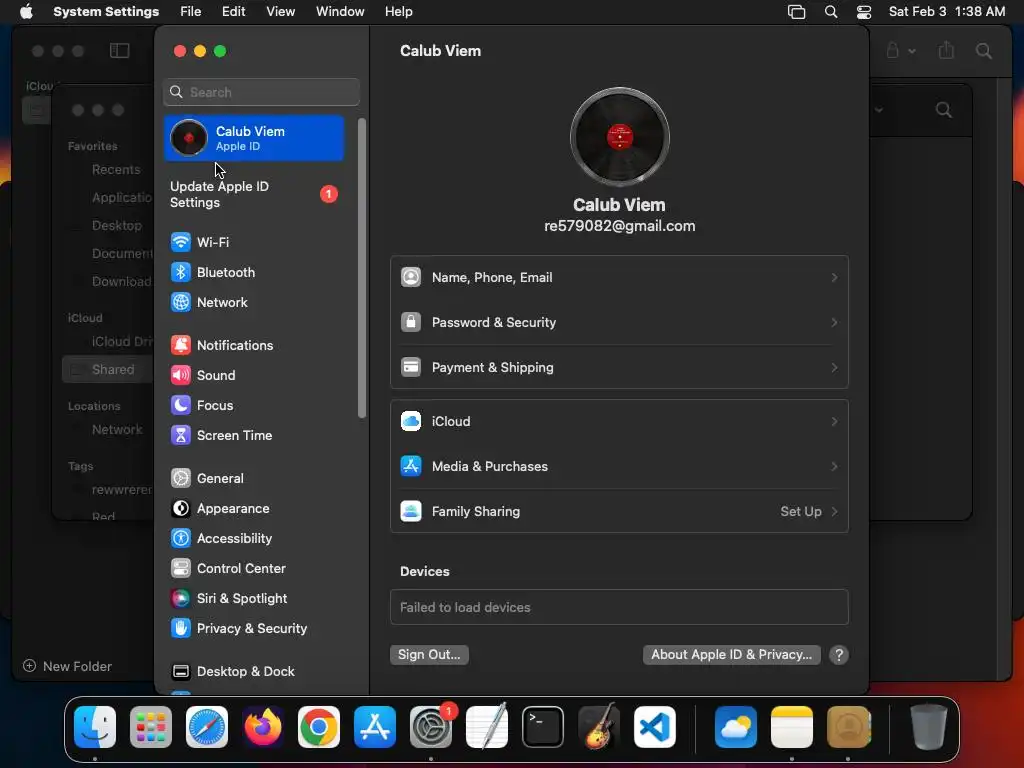Image resolution: width=1024 pixels, height=768 pixels.
Task: Click the sidebar scrollbar in System Settings
Action: click(x=361, y=268)
